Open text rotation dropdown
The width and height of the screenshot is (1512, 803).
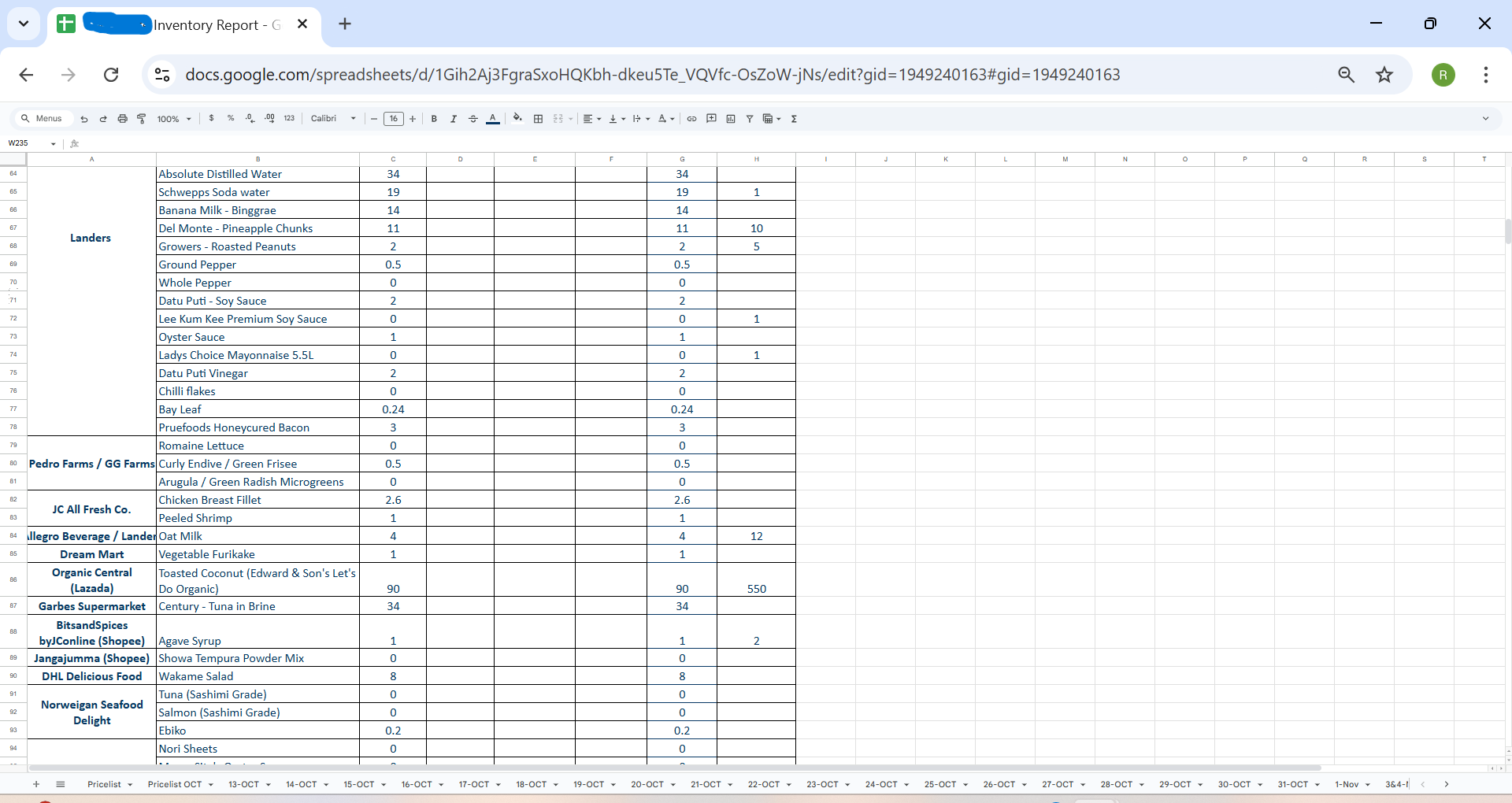point(666,119)
